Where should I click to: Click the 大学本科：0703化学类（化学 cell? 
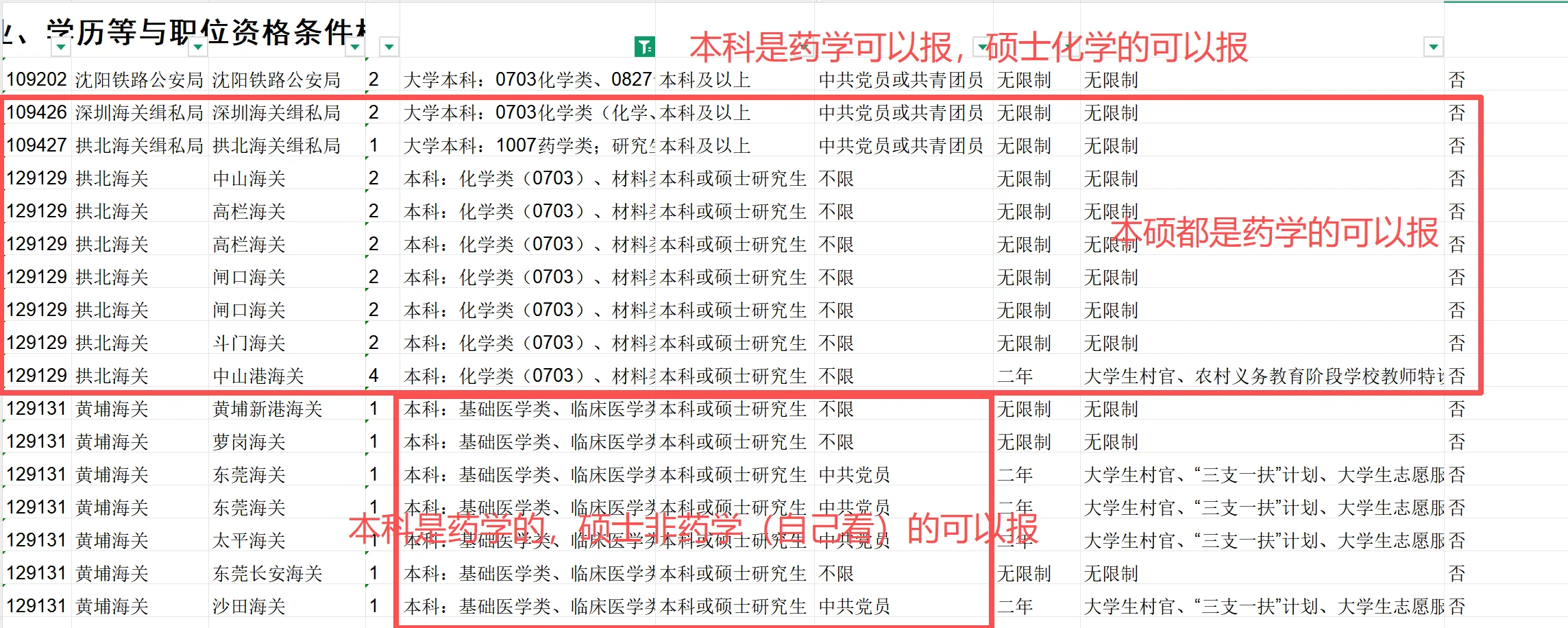529,112
